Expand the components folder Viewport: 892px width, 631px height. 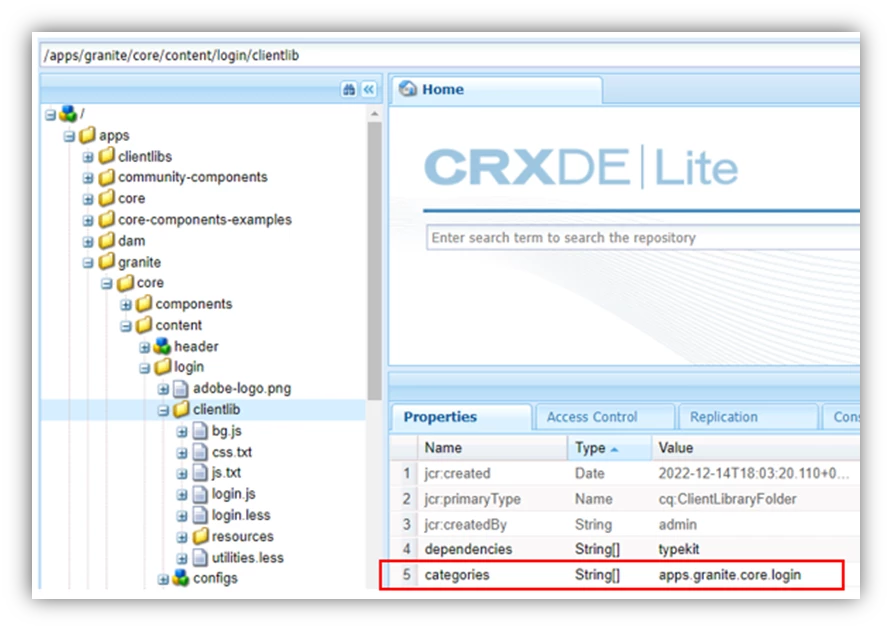(126, 305)
